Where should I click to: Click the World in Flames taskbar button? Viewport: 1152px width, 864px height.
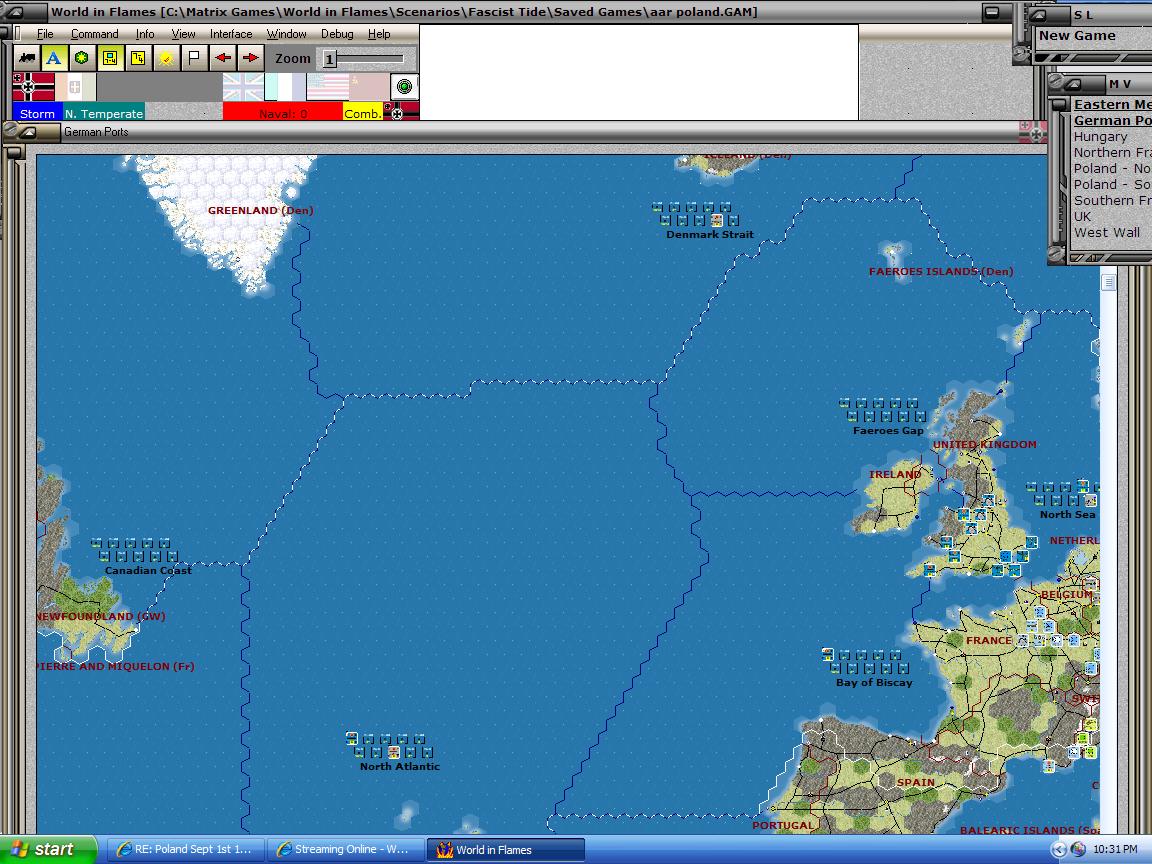click(505, 849)
